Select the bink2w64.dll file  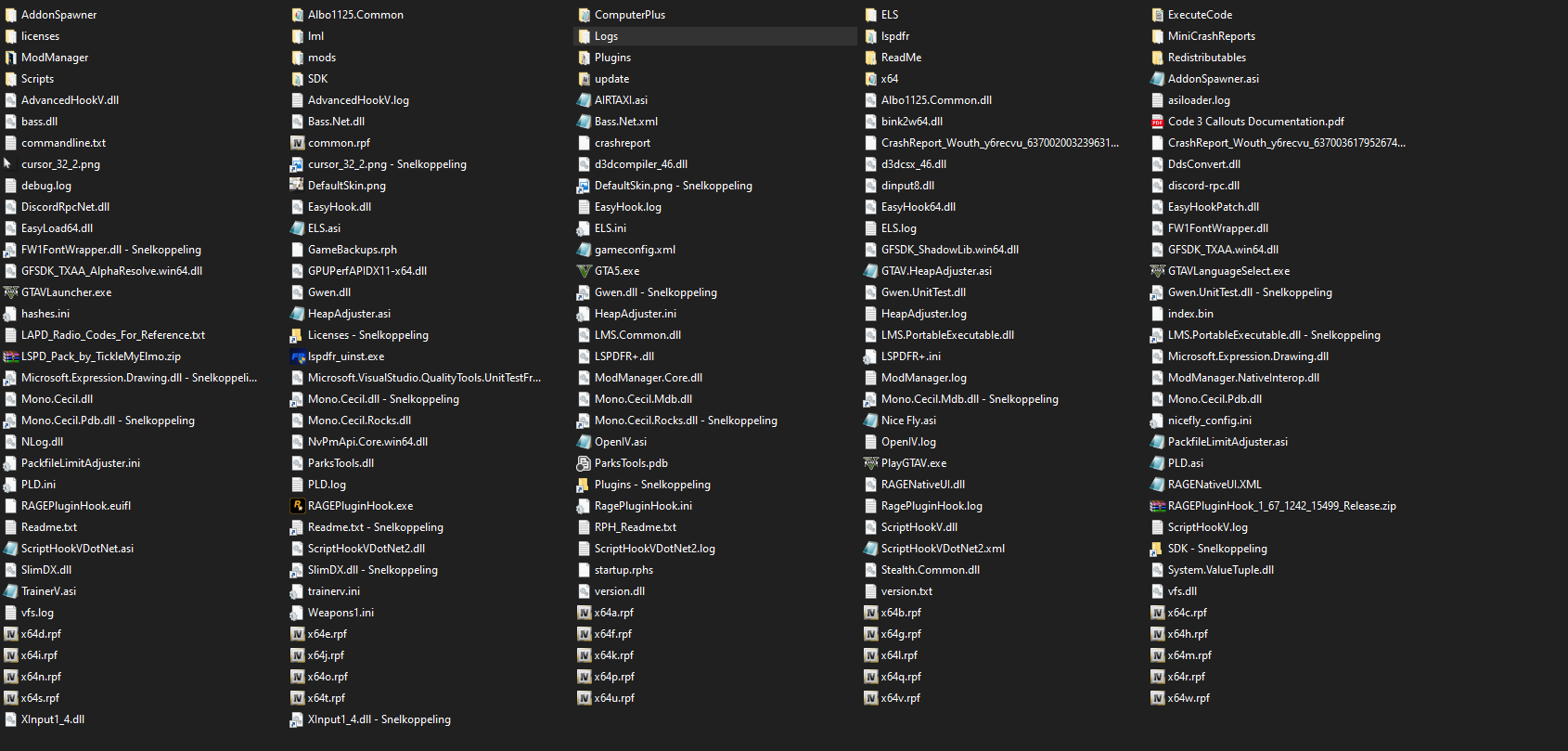(904, 122)
